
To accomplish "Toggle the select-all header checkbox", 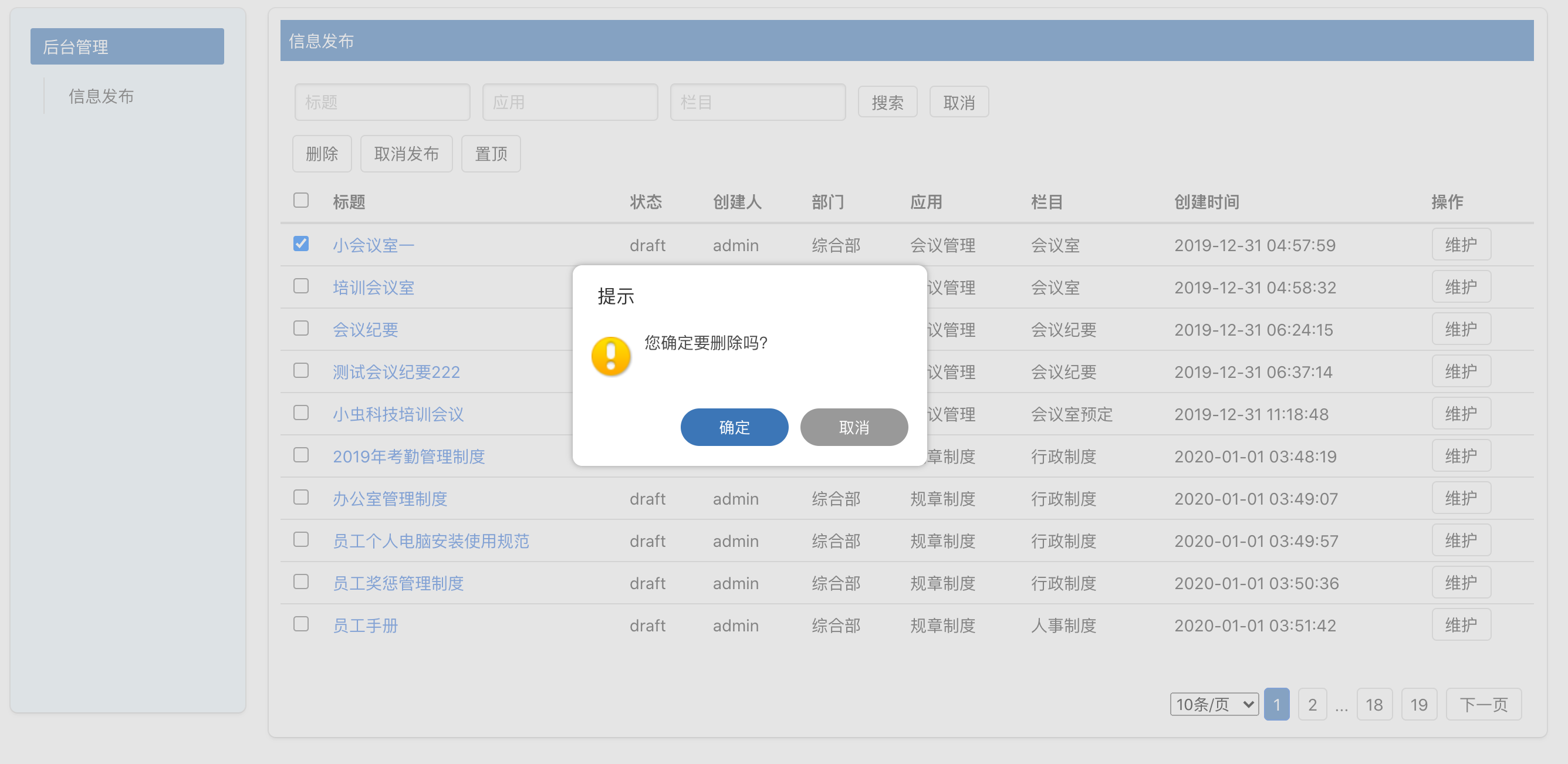I will (x=300, y=200).
